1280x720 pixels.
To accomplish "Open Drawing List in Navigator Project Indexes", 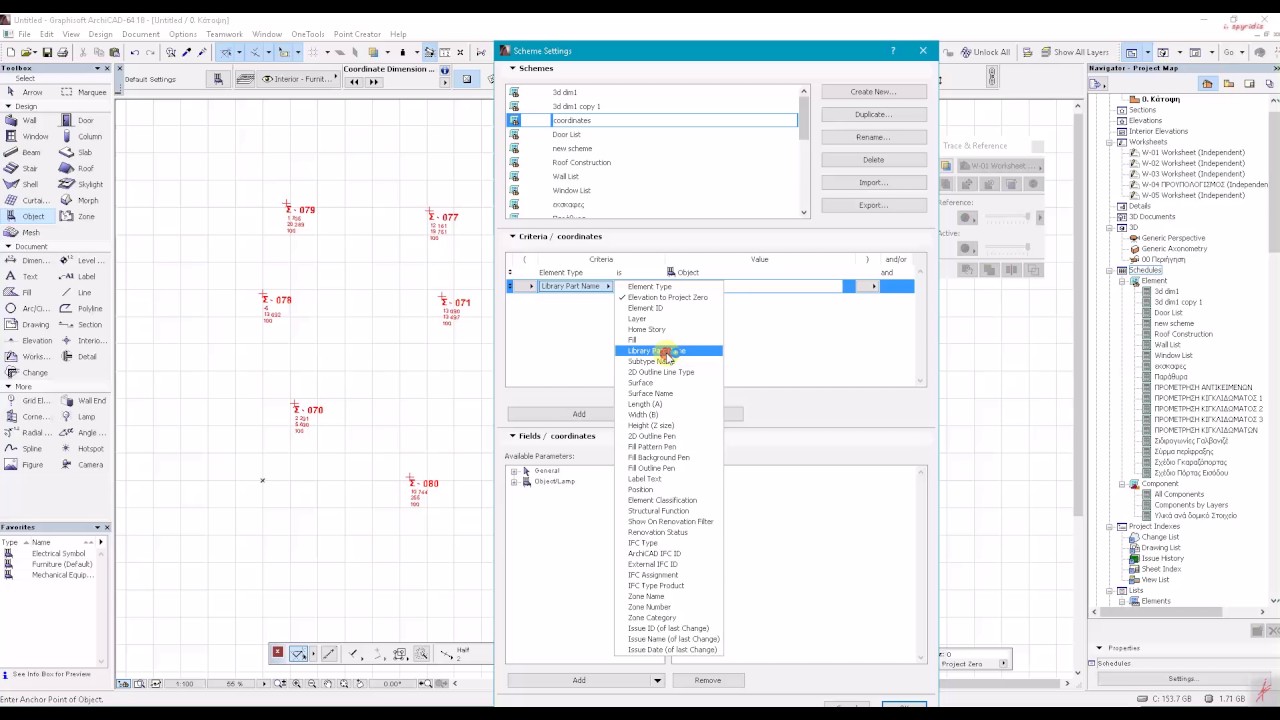I will [x=1160, y=548].
